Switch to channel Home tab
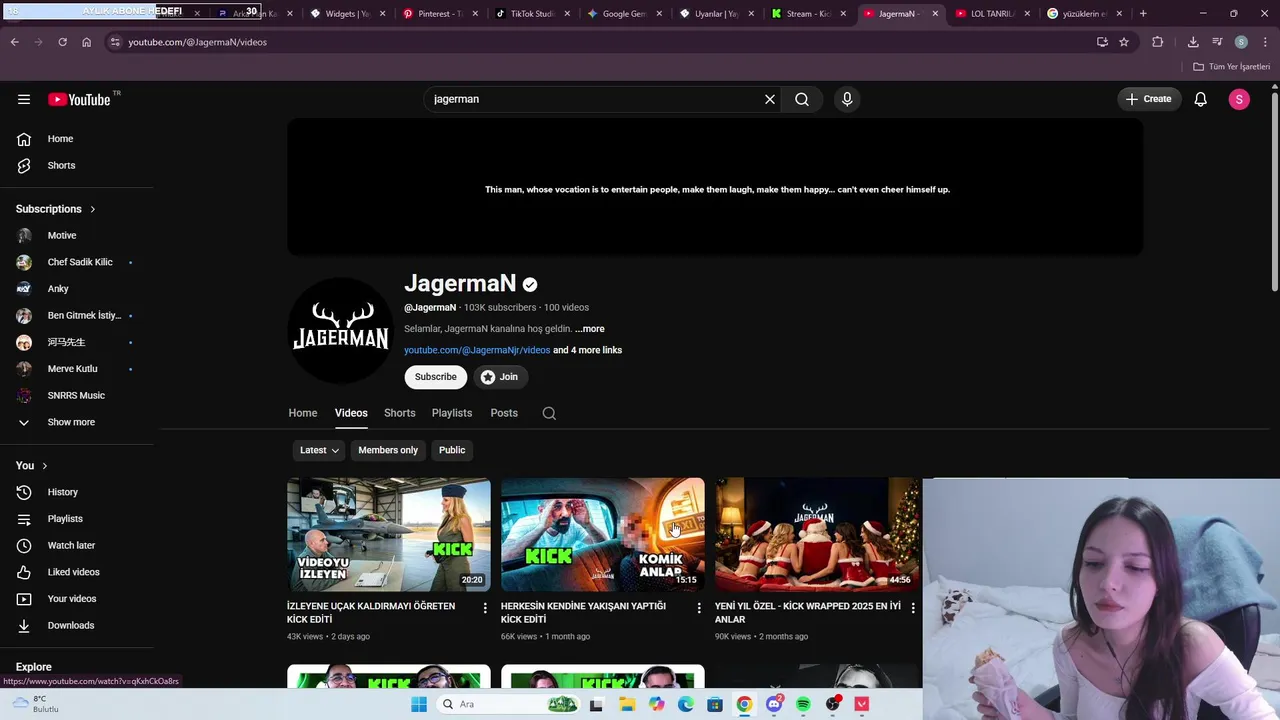This screenshot has width=1280, height=720. click(303, 413)
